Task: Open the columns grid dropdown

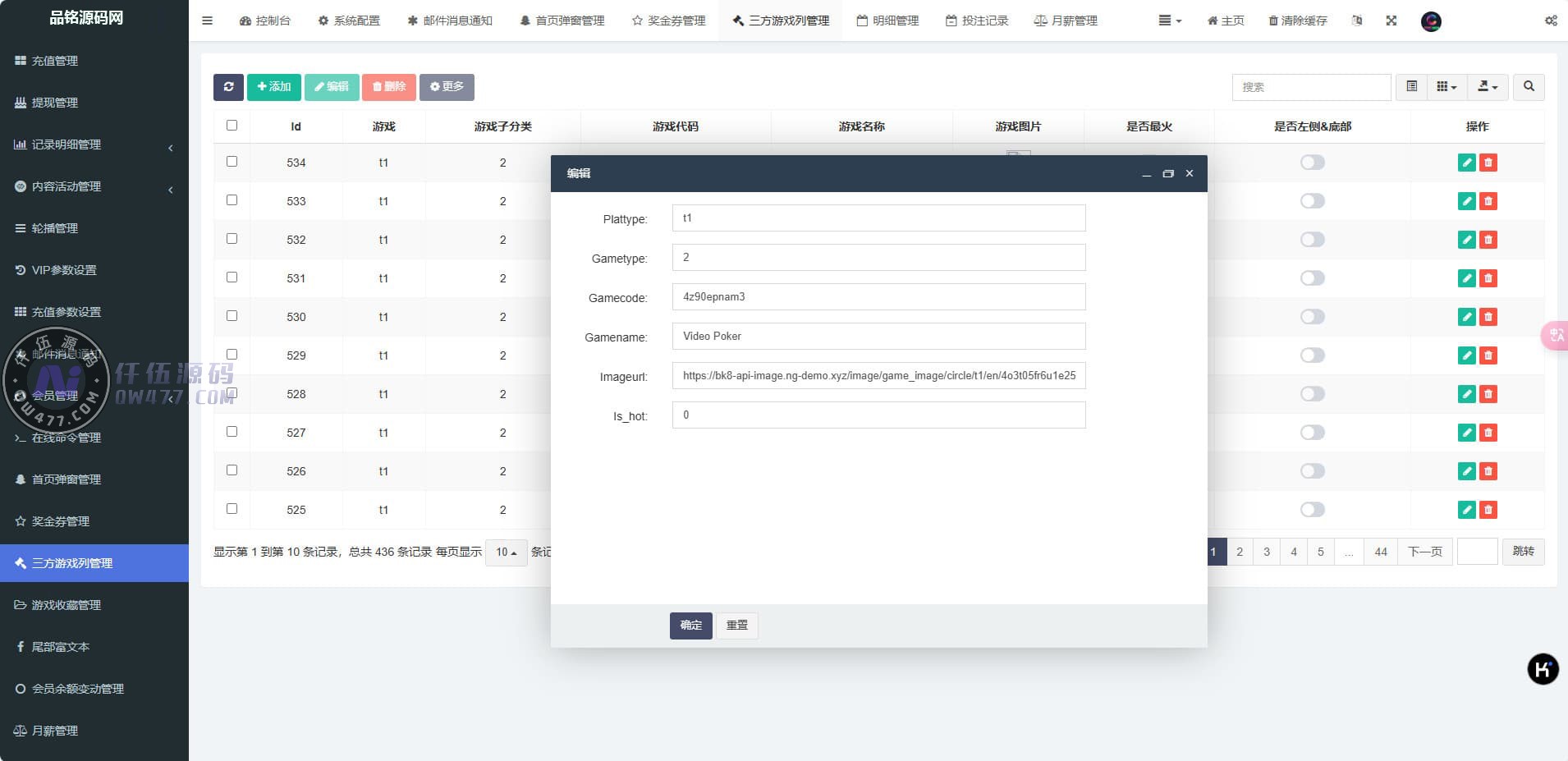Action: click(x=1447, y=87)
